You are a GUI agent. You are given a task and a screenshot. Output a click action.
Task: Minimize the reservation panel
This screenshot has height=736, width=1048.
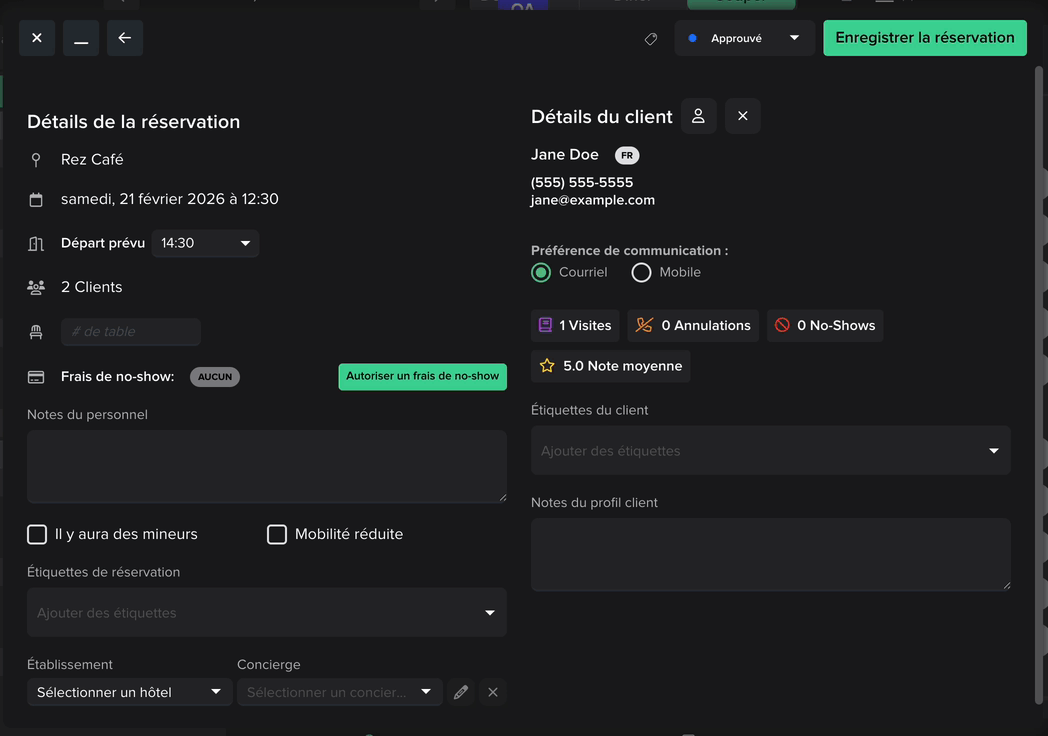[81, 38]
